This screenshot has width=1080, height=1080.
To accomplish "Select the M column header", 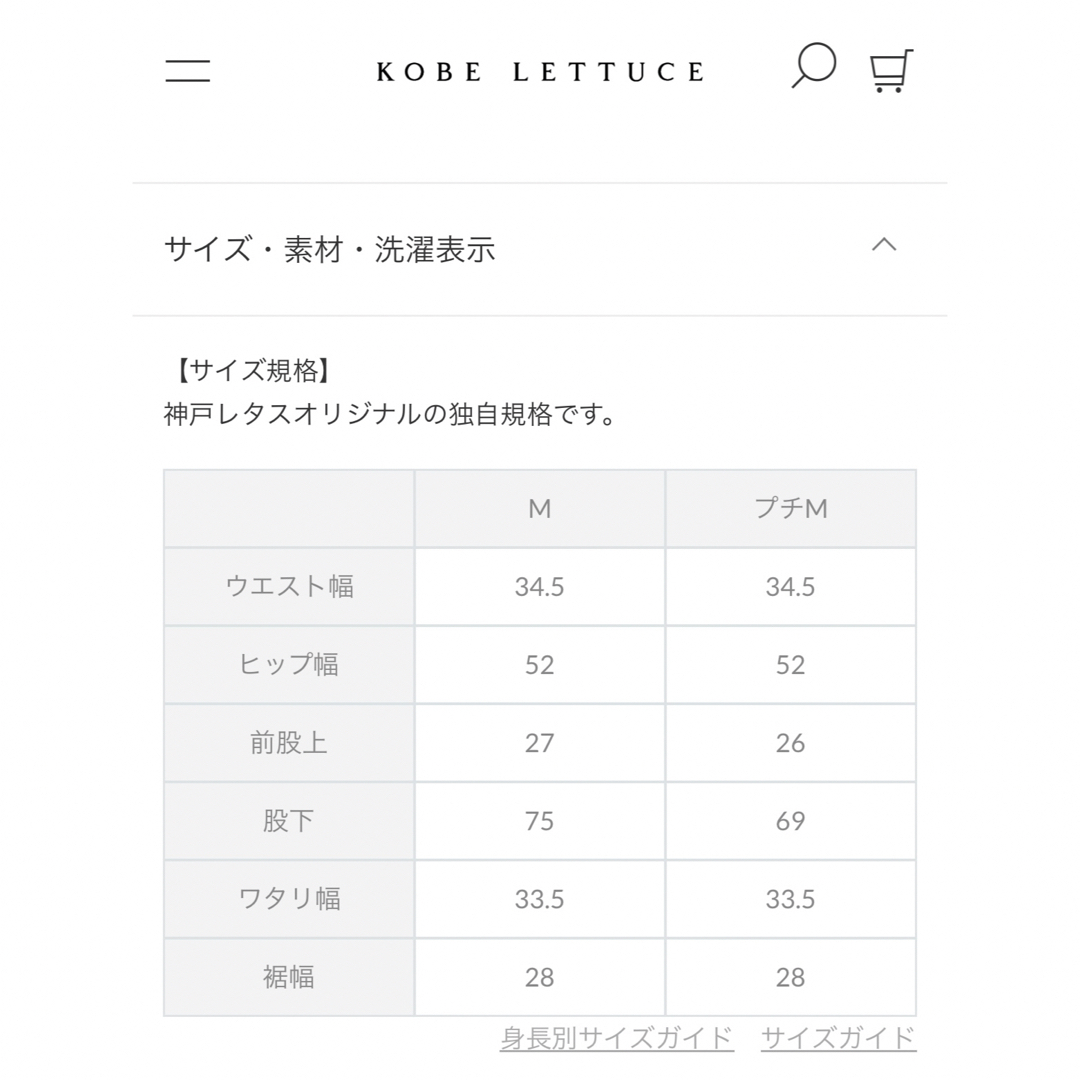I will (x=539, y=508).
